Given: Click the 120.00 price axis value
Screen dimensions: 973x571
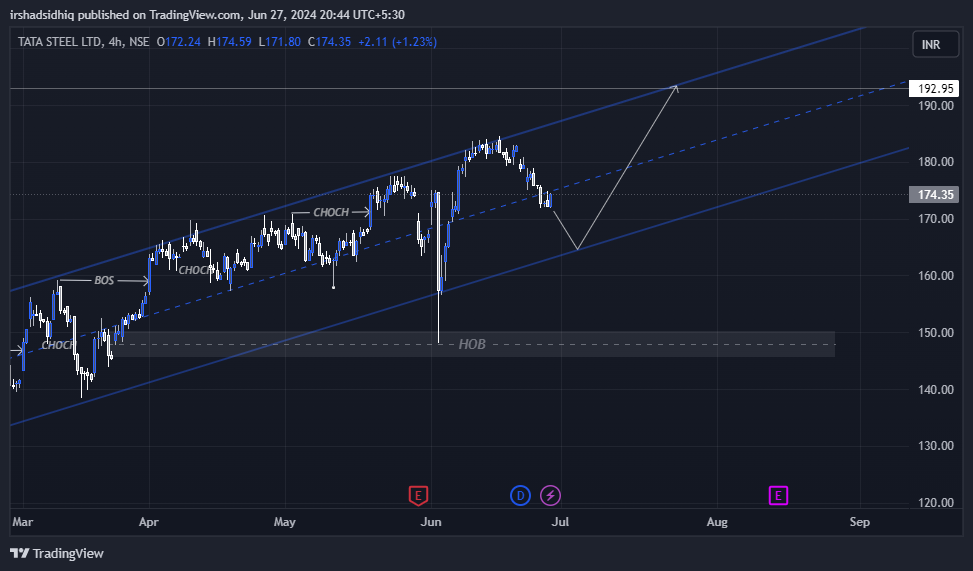Looking at the screenshot, I should (x=936, y=503).
